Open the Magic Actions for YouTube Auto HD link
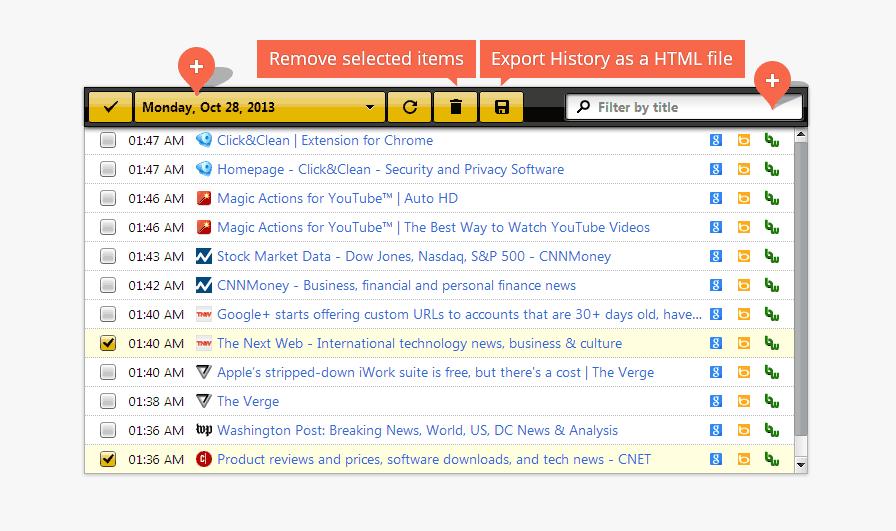Image resolution: width=896 pixels, height=531 pixels. click(337, 199)
